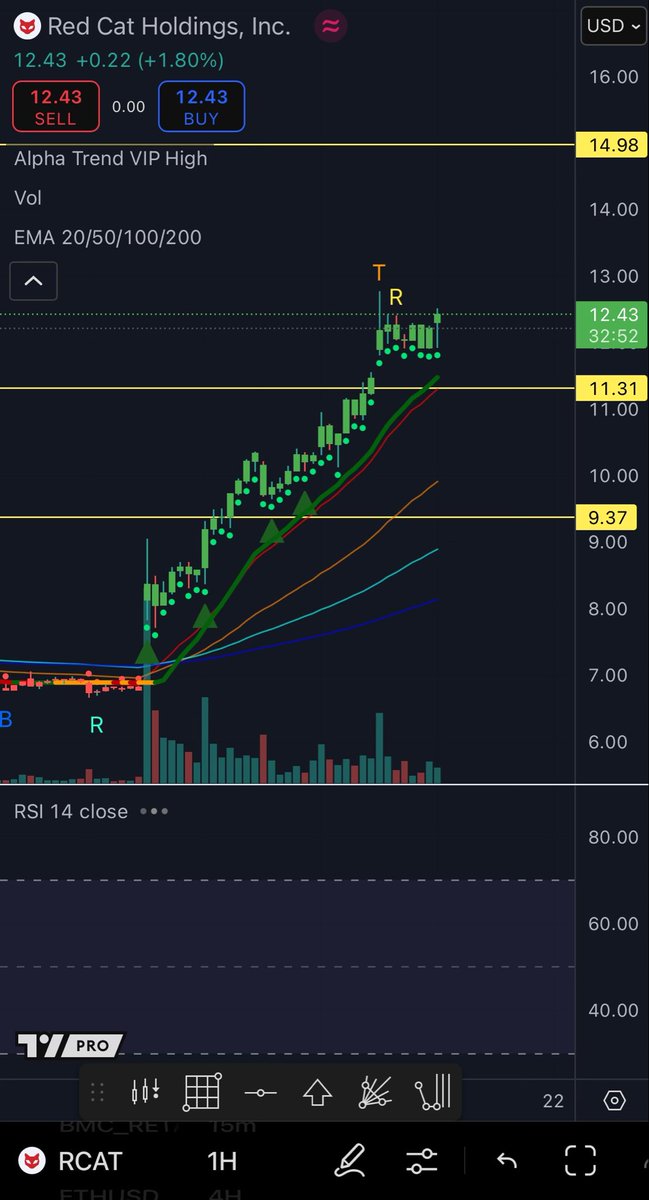
Task: Tap the red 12.43 SELL button
Action: (56, 107)
